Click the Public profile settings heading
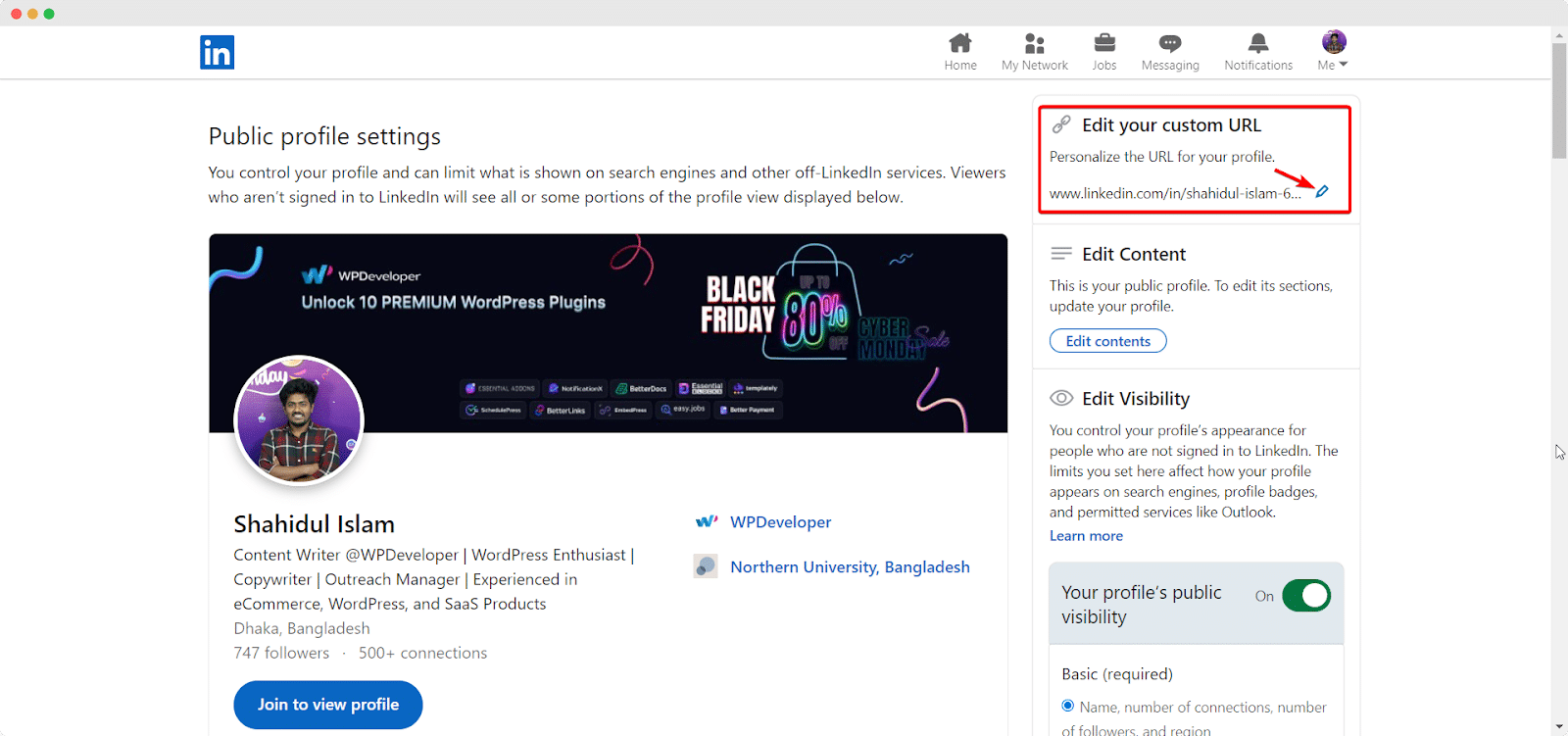 (x=324, y=136)
